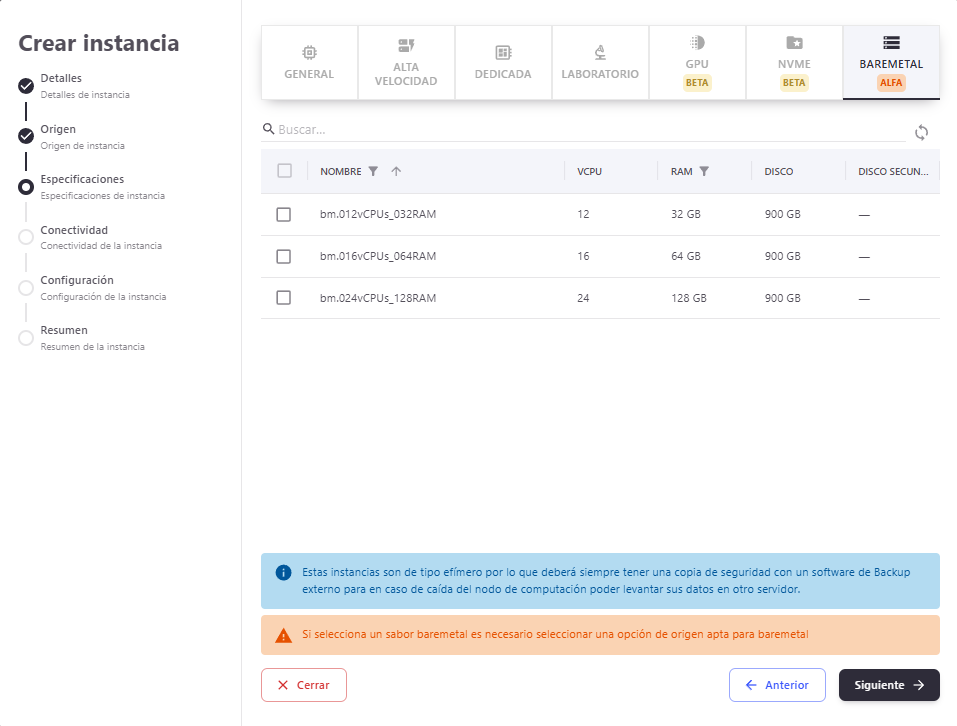Select the NVME beta tab

(x=794, y=63)
